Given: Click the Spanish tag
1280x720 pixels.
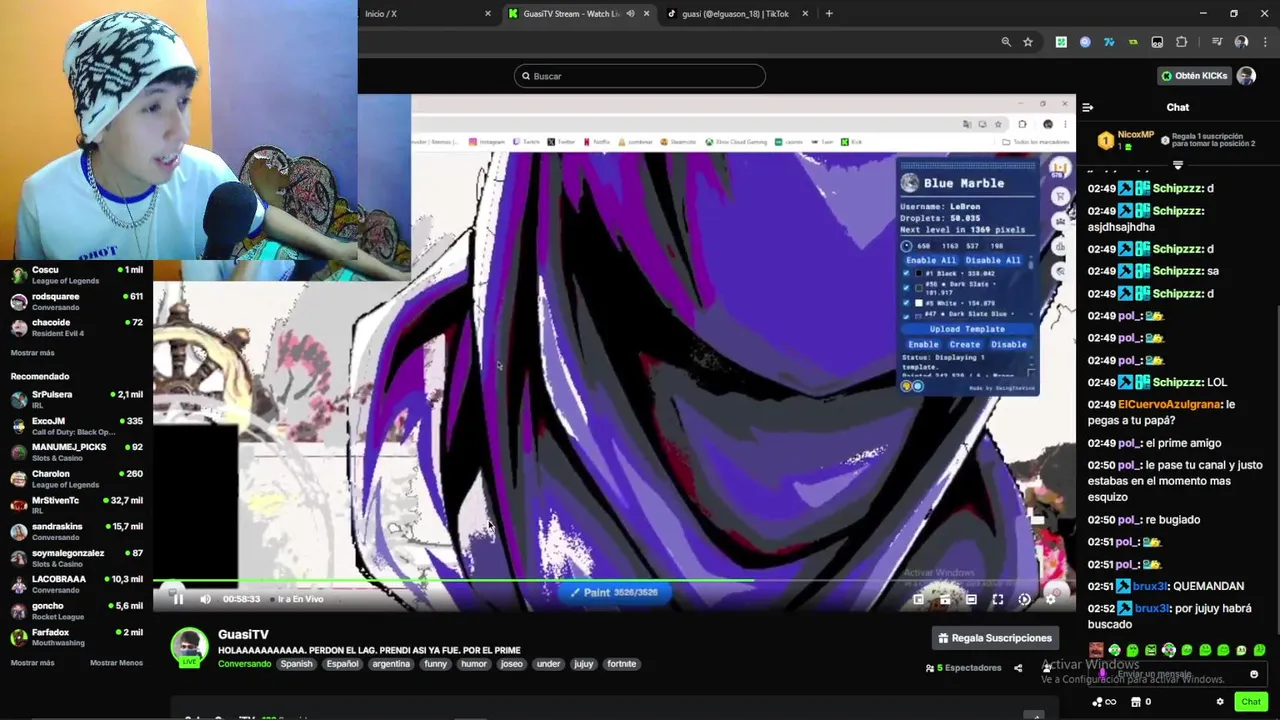Looking at the screenshot, I should pos(296,664).
